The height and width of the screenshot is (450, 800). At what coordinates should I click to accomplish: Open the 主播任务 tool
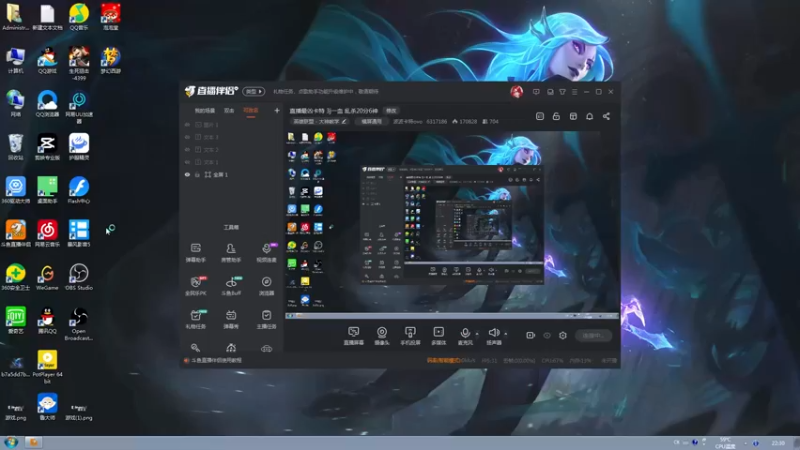tap(266, 319)
